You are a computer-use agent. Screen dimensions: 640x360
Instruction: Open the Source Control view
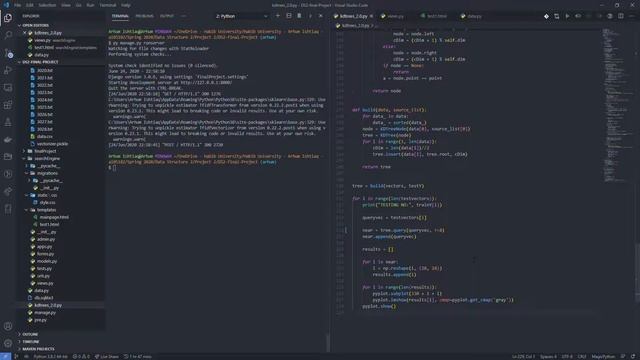point(8,53)
